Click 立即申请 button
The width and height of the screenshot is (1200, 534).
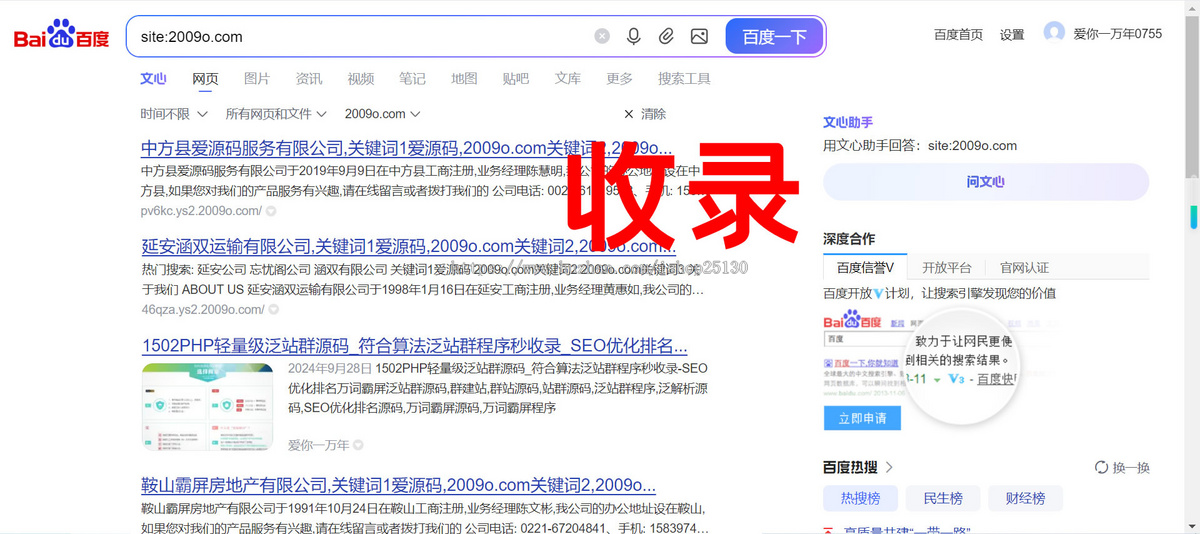pos(862,418)
